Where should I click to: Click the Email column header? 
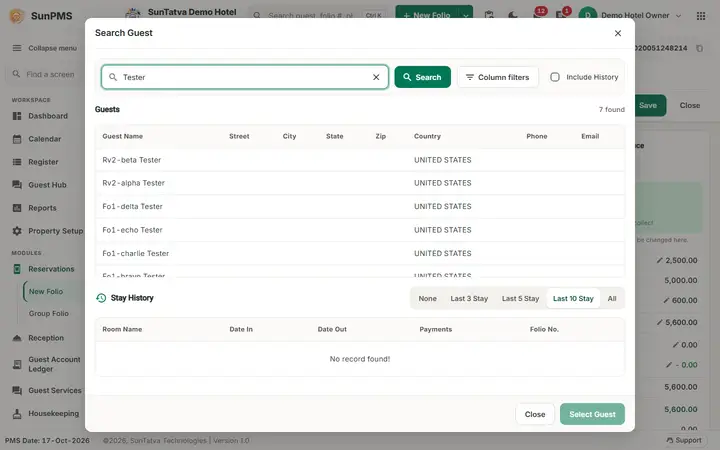(x=590, y=136)
